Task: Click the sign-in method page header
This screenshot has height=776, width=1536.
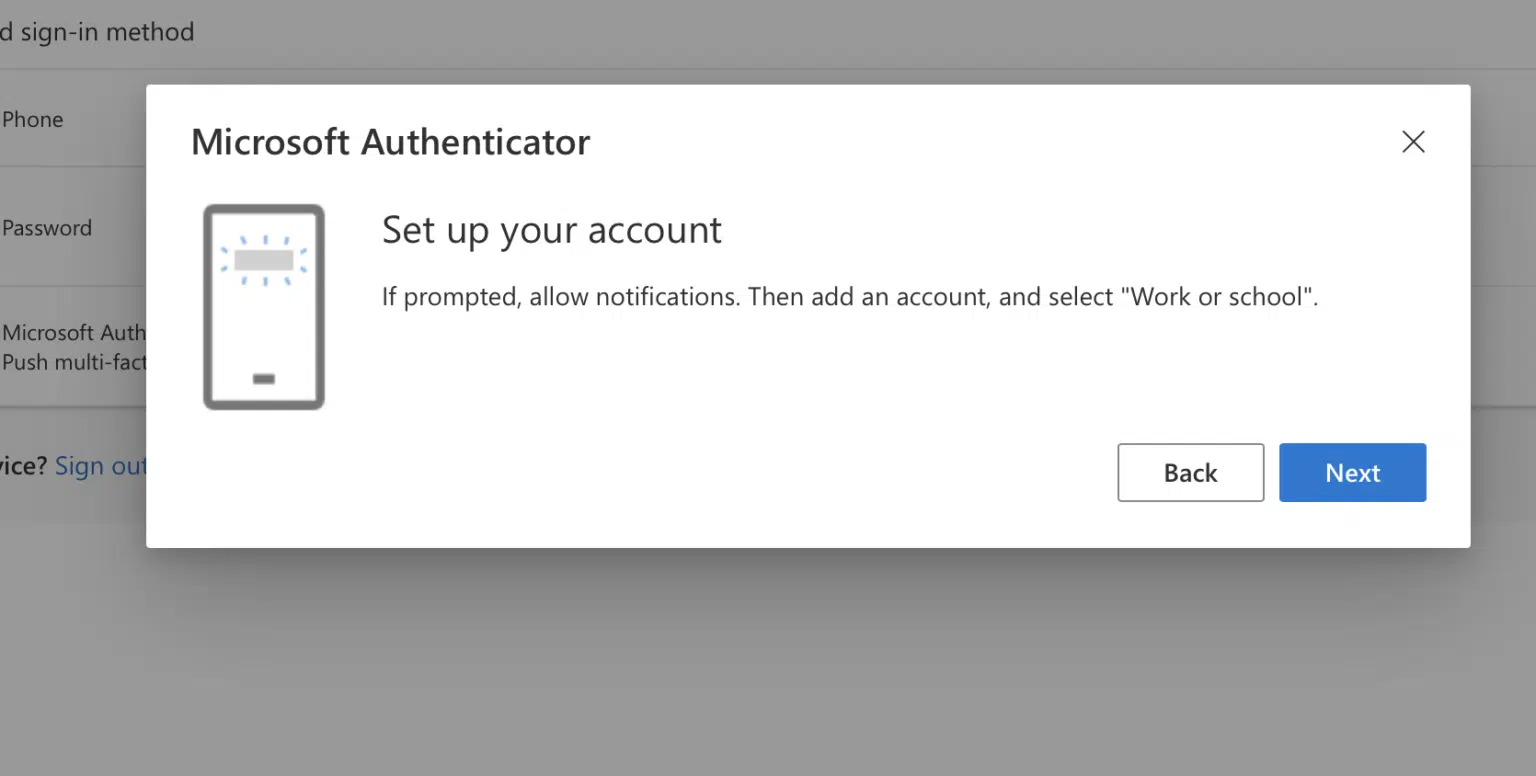Action: coord(97,31)
